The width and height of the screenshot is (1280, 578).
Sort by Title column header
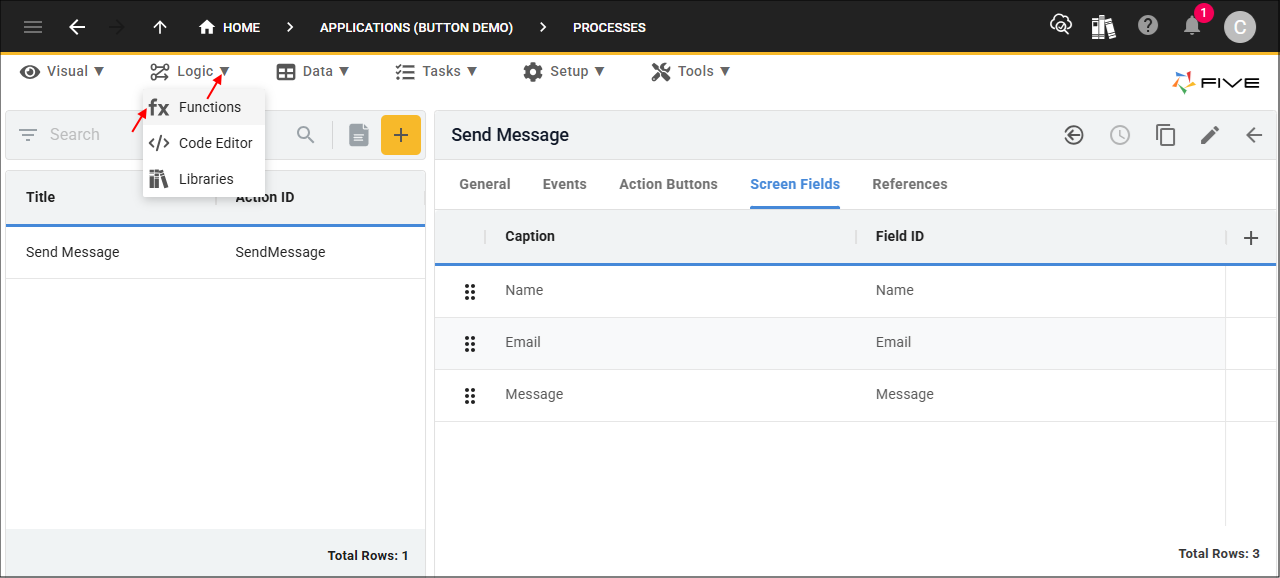click(x=41, y=197)
